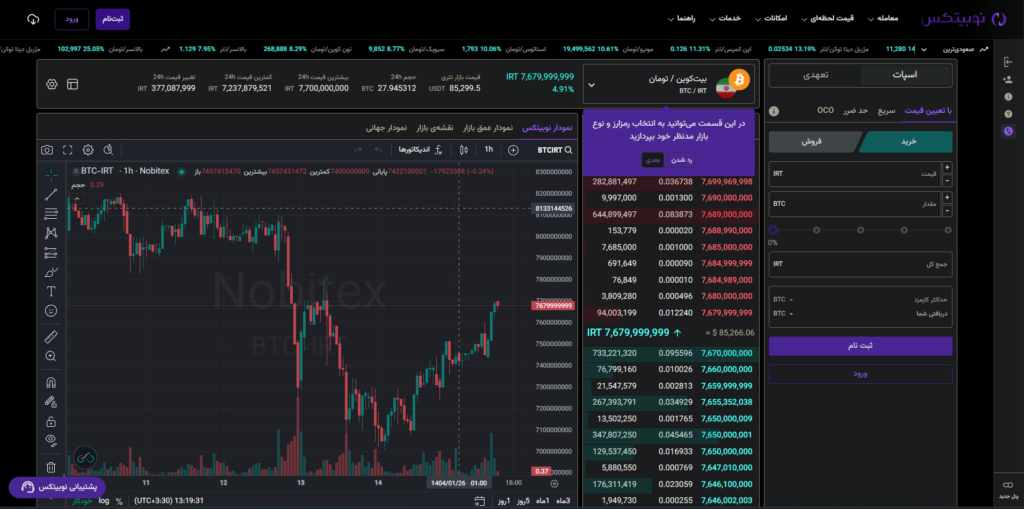Viewport: 1024px width, 509px height.
Task: Click the قیمت price input field
Action: [x=855, y=174]
